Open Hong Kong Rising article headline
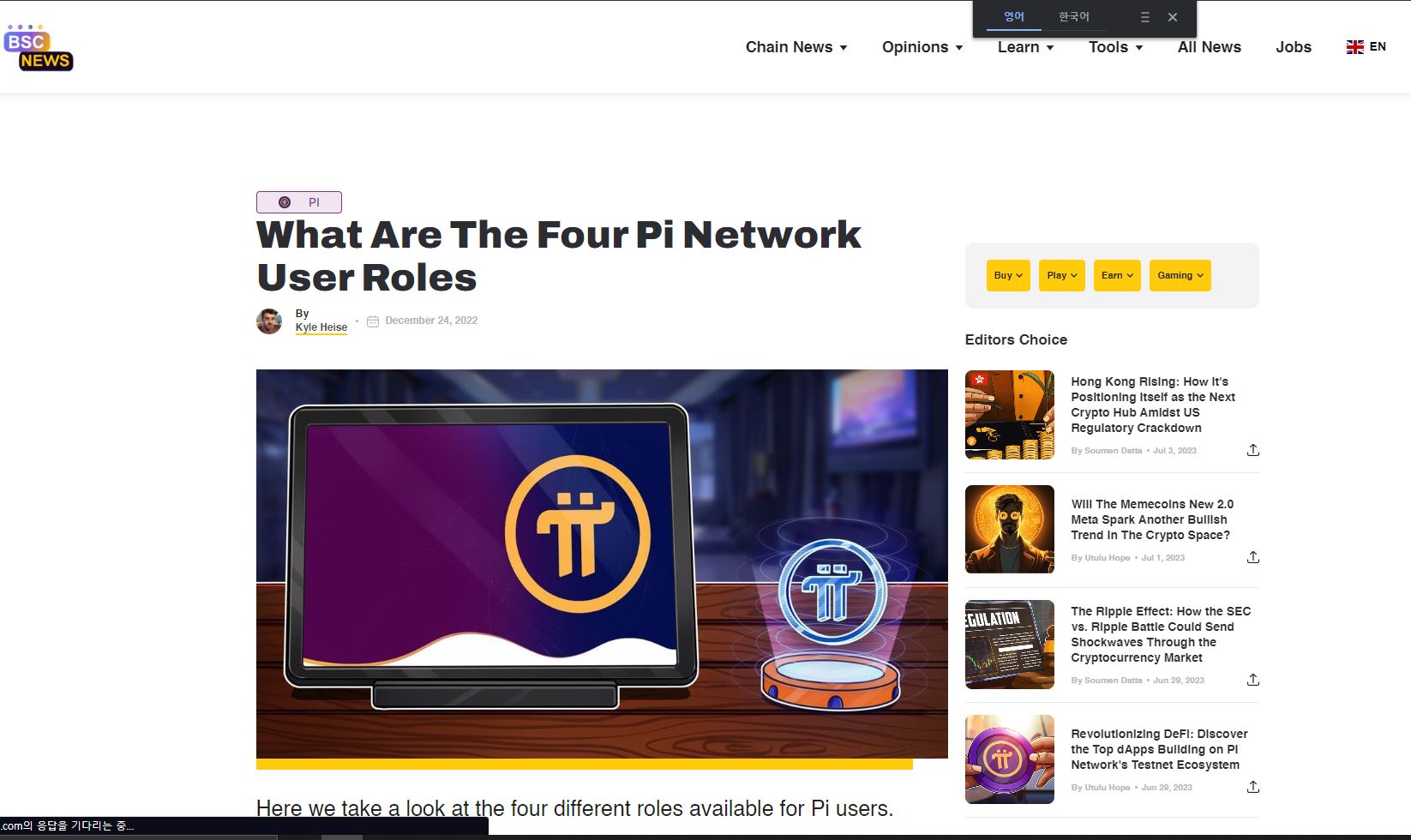1411x840 pixels. click(1153, 405)
